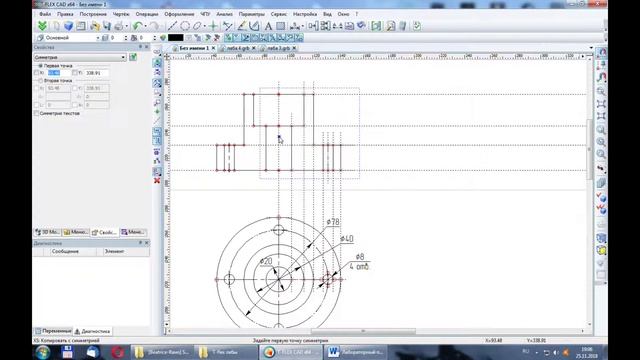Select the Line construction tool
This screenshot has width=640, height=360.
173,26
